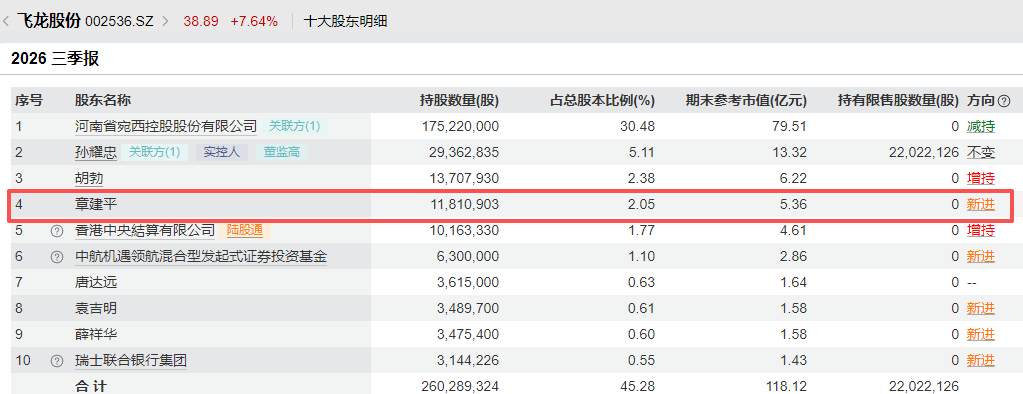This screenshot has height=394, width=1023.
Task: Click question icon beside 中航机遇领航 fund
Action: [57, 256]
